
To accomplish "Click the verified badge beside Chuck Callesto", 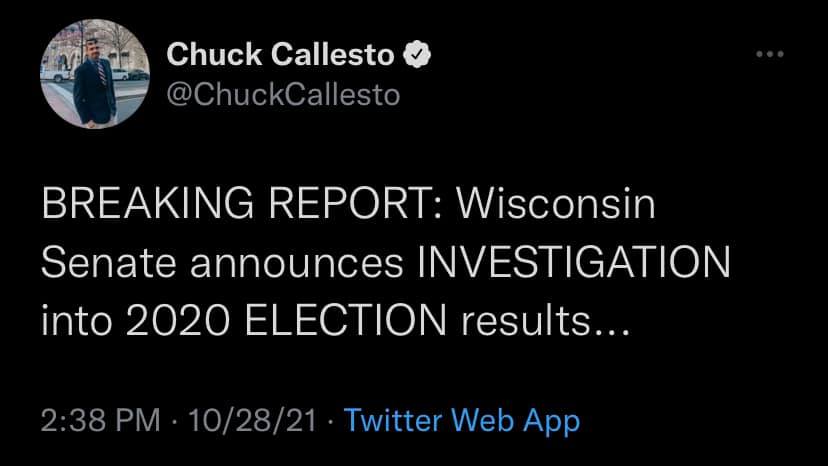I will point(415,55).
